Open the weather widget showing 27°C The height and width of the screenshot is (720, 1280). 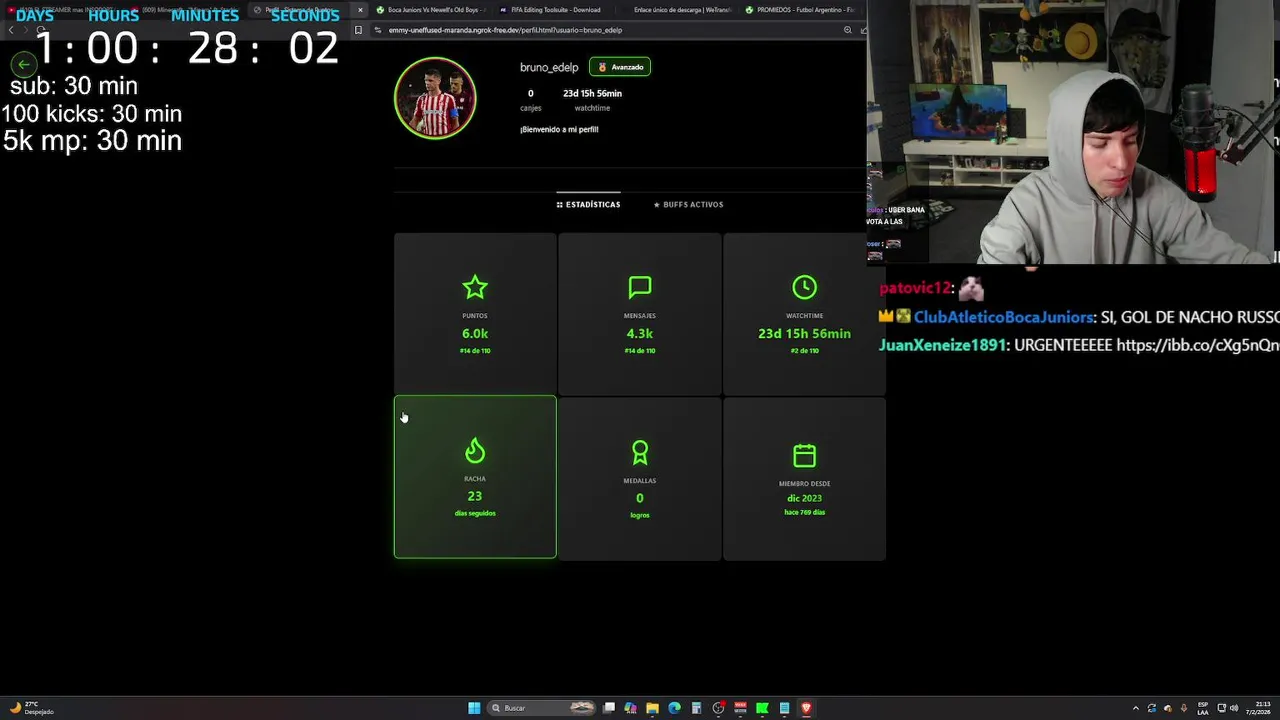pyautogui.click(x=31, y=708)
